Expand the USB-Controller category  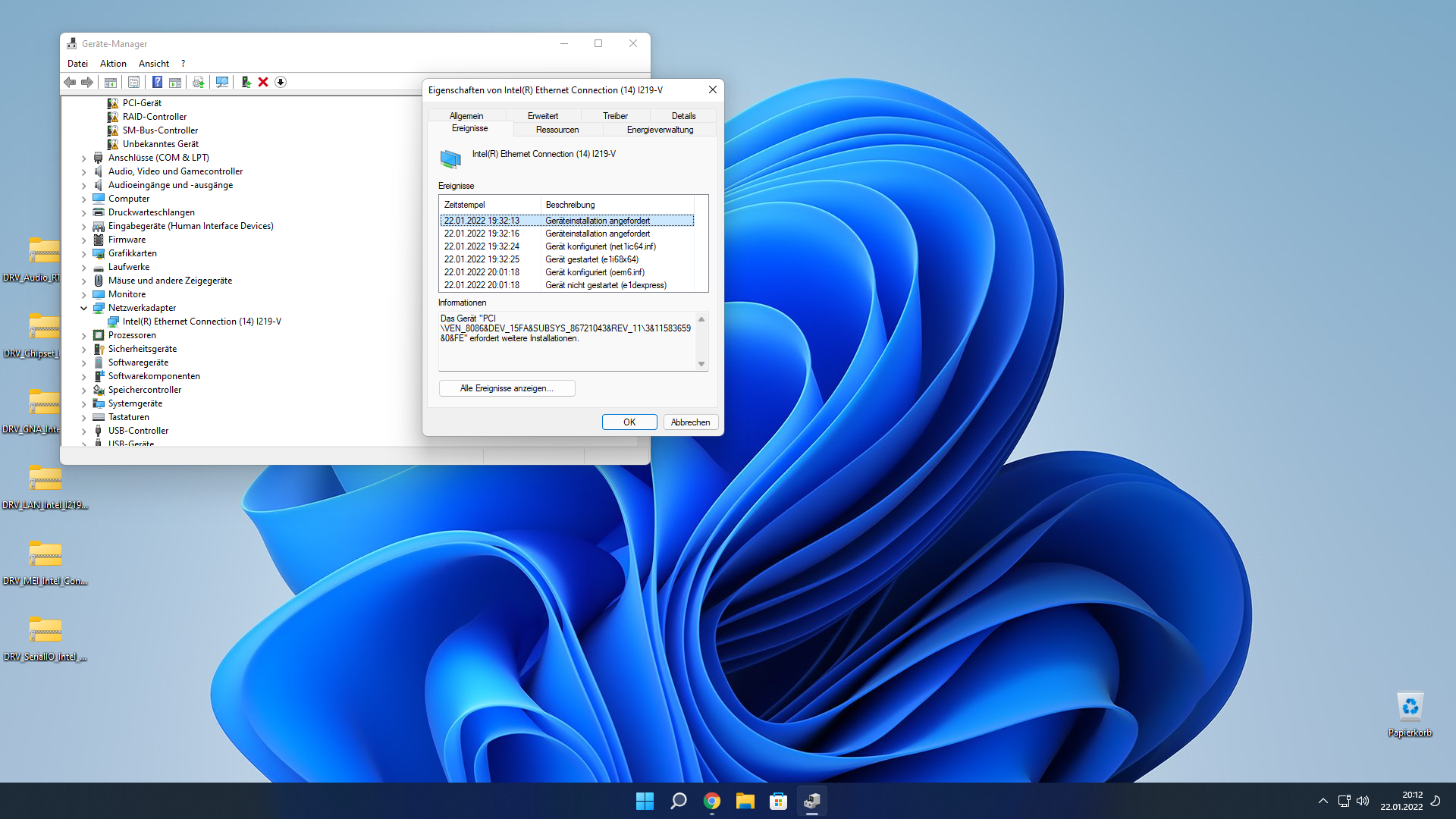pyautogui.click(x=84, y=431)
